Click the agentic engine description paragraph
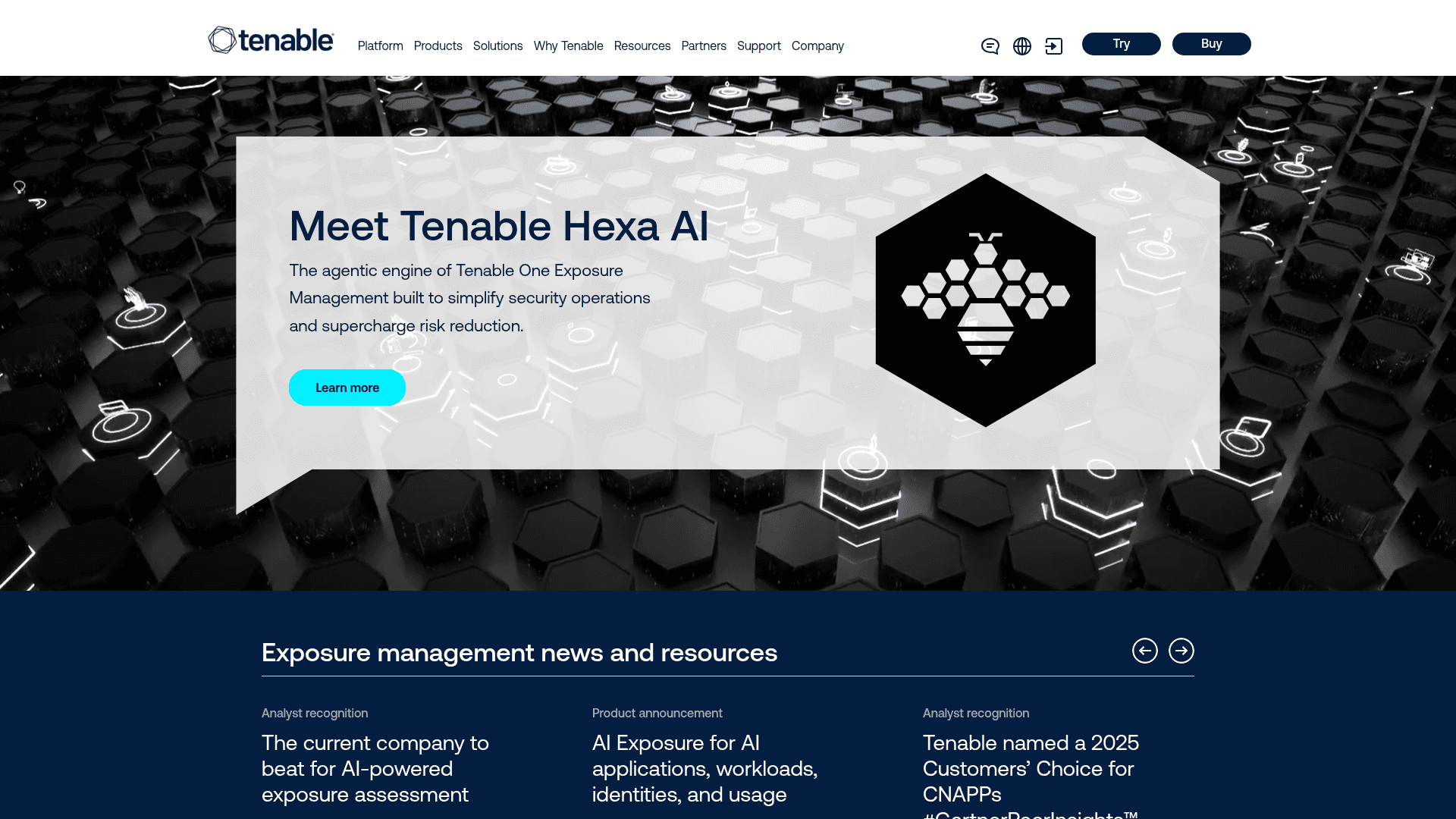Viewport: 1456px width, 819px height. [x=470, y=298]
